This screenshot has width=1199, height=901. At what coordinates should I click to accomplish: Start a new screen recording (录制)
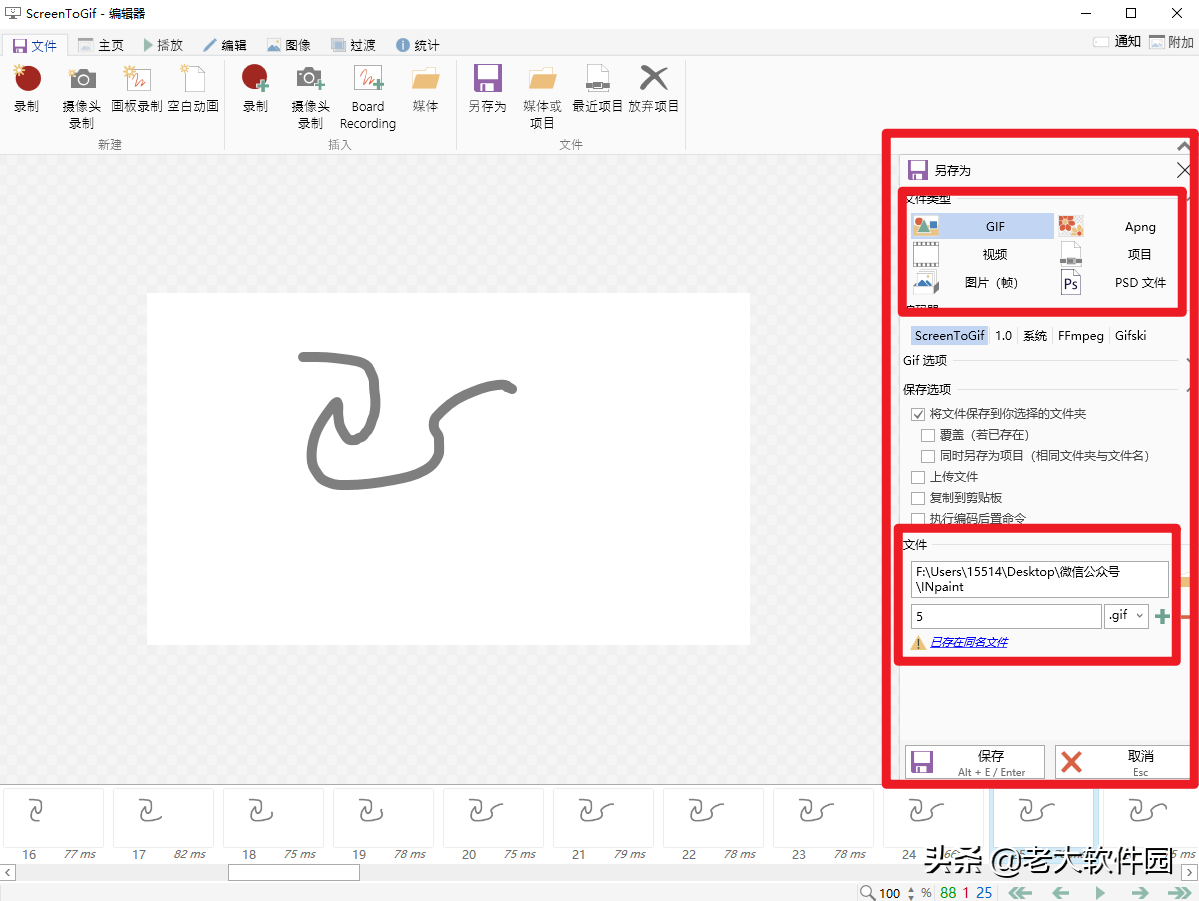pyautogui.click(x=27, y=89)
